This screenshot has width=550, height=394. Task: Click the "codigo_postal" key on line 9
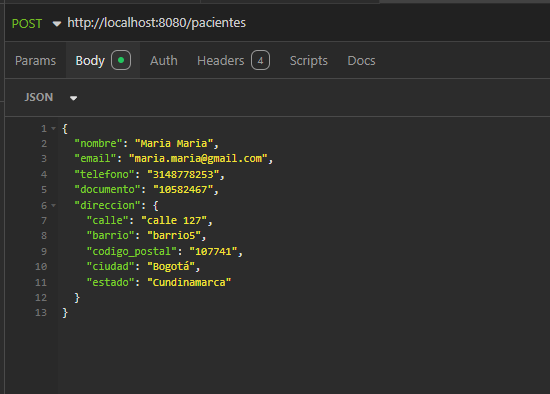point(132,252)
